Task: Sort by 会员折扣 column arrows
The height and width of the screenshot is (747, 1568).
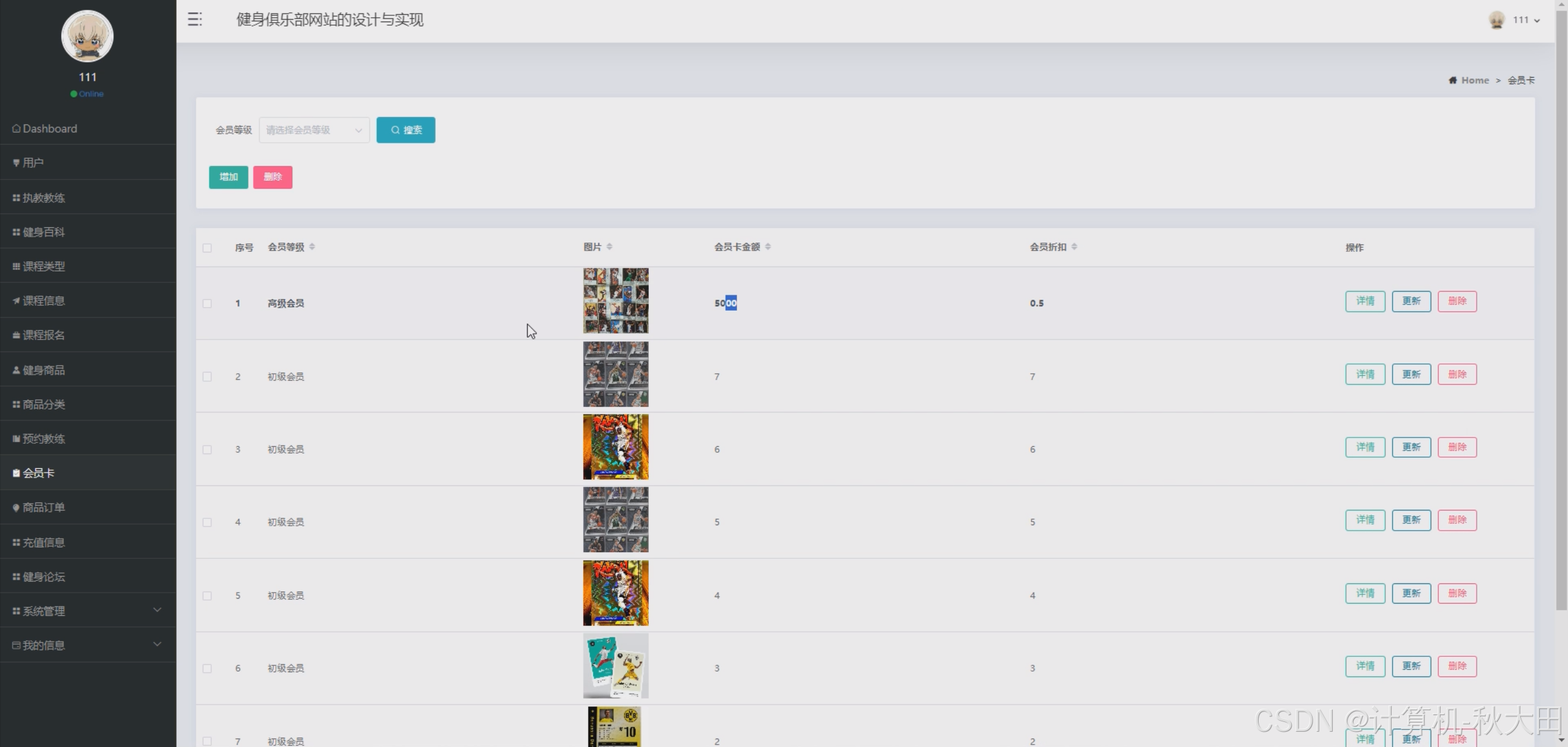Action: coord(1074,247)
